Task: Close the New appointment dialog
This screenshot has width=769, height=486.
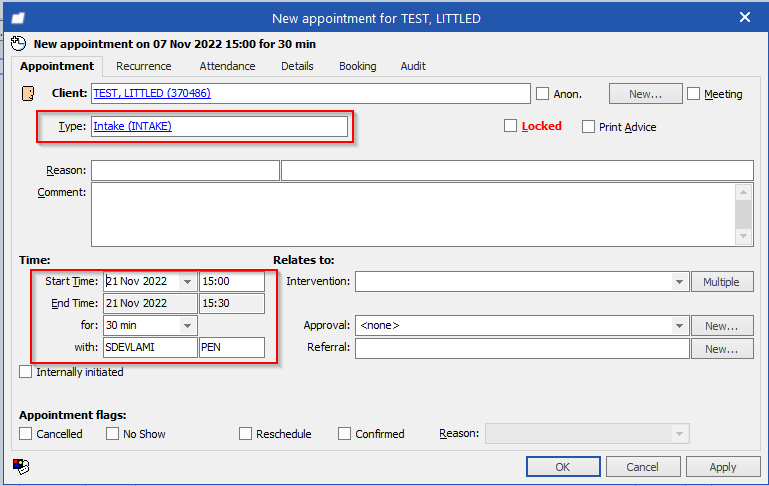Action: click(744, 16)
